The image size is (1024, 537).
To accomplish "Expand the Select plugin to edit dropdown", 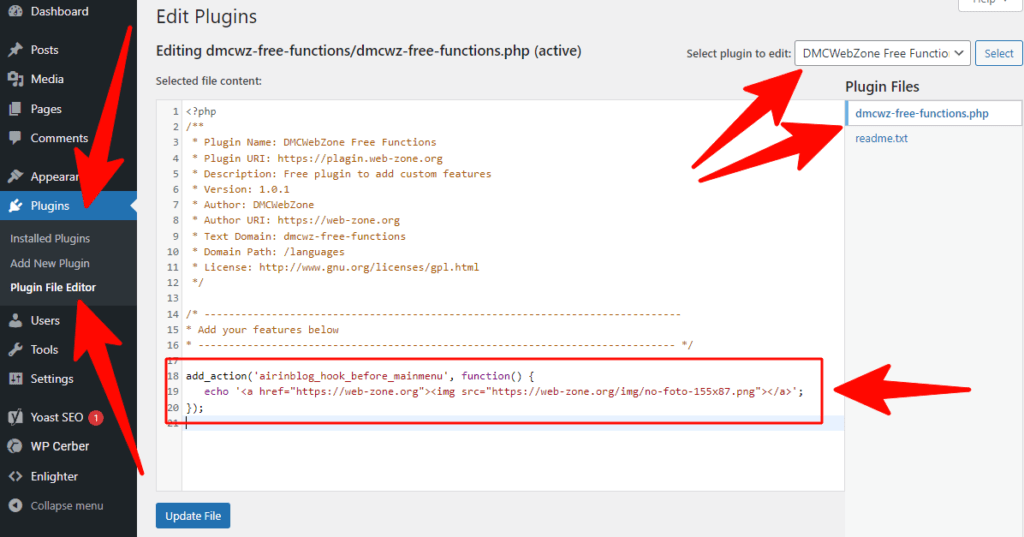I will pos(882,54).
